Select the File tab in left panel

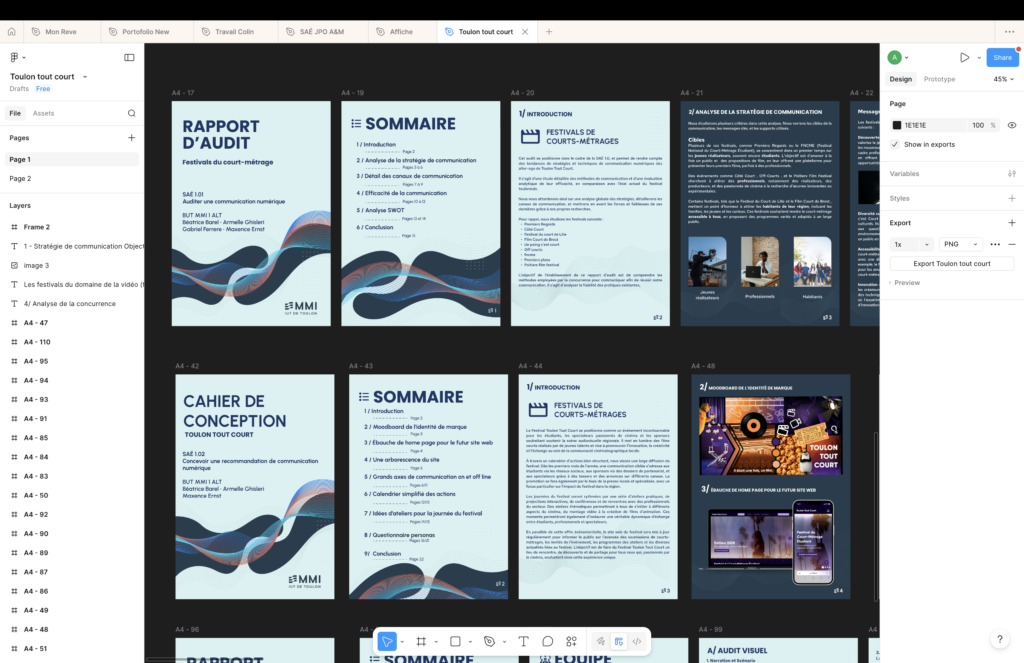[x=15, y=113]
